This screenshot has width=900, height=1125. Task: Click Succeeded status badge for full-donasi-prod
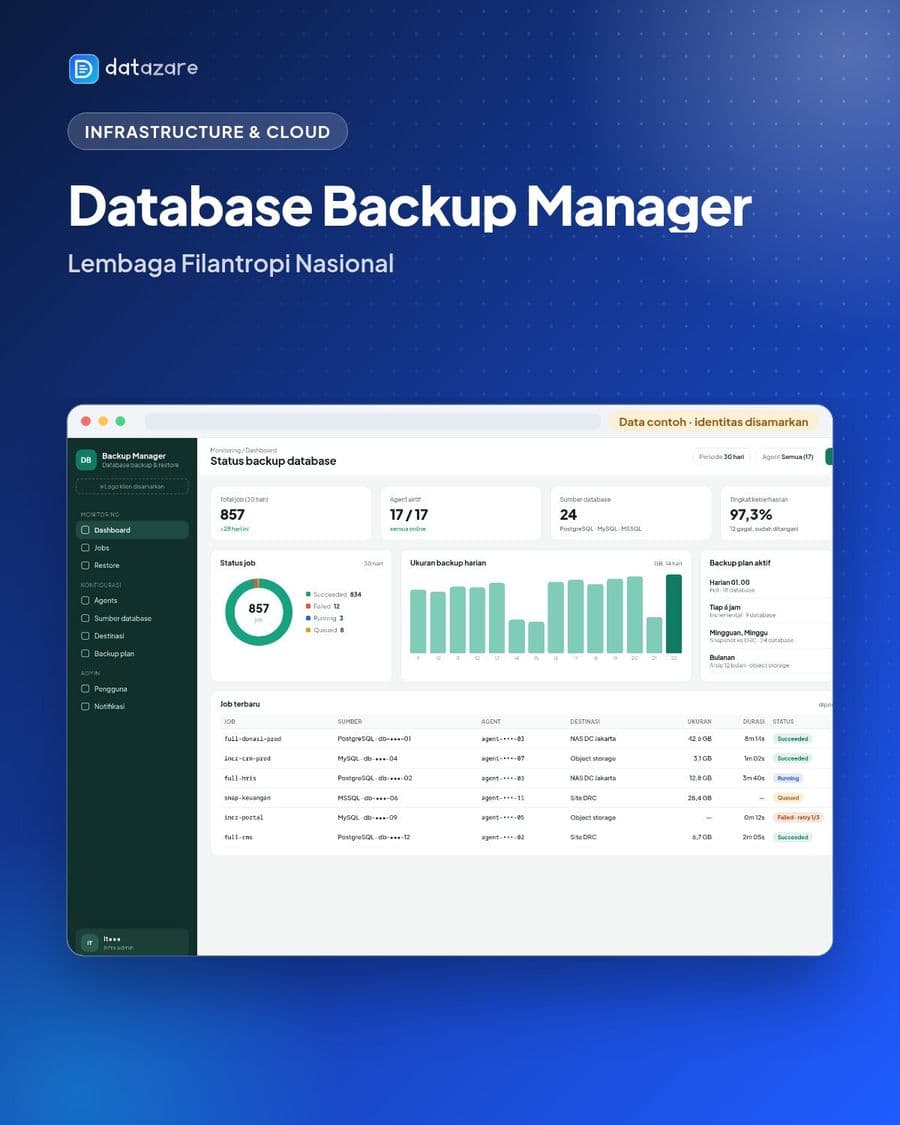click(x=792, y=738)
